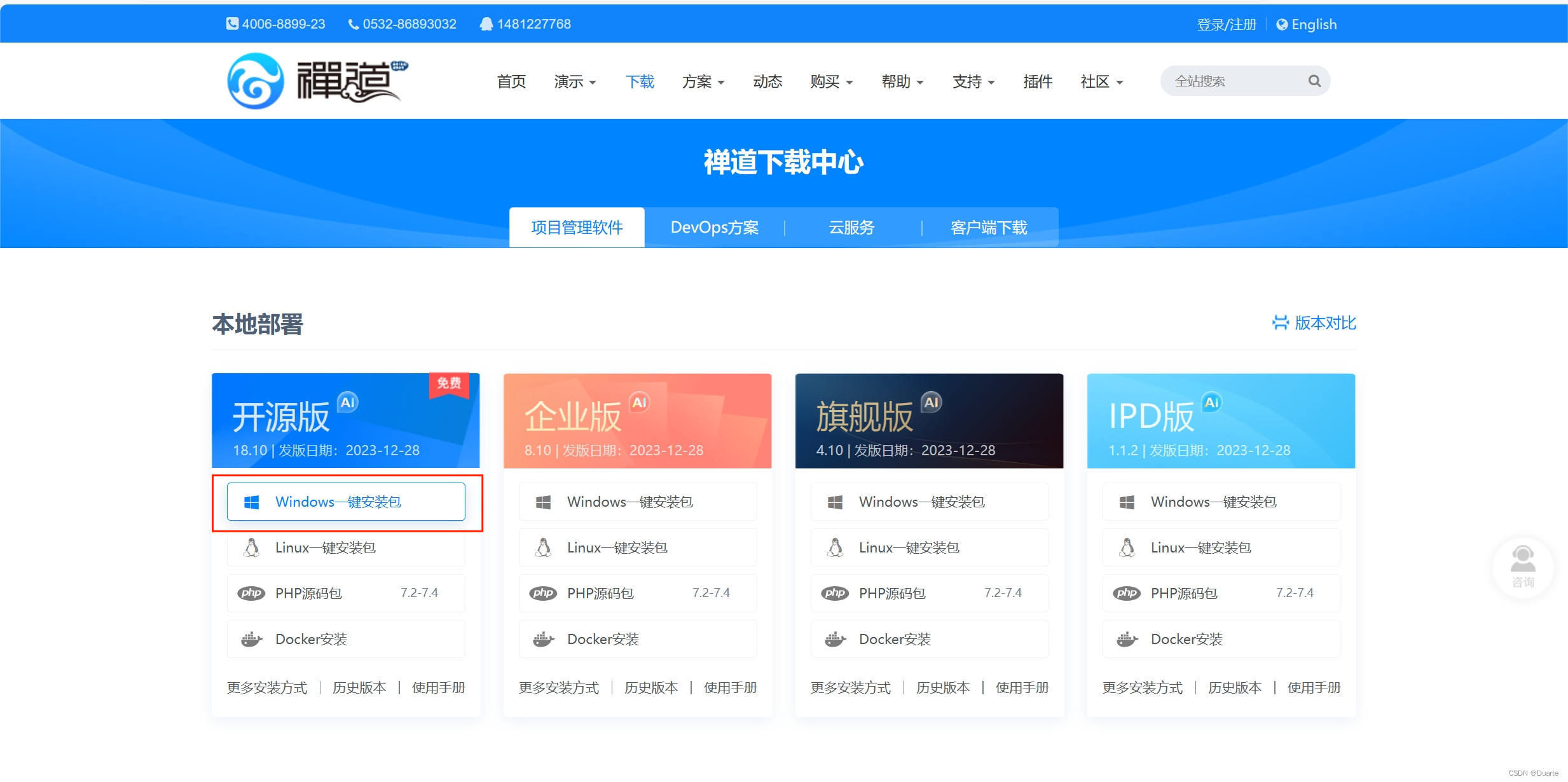Open 开源版 使用手册 link

(x=439, y=687)
